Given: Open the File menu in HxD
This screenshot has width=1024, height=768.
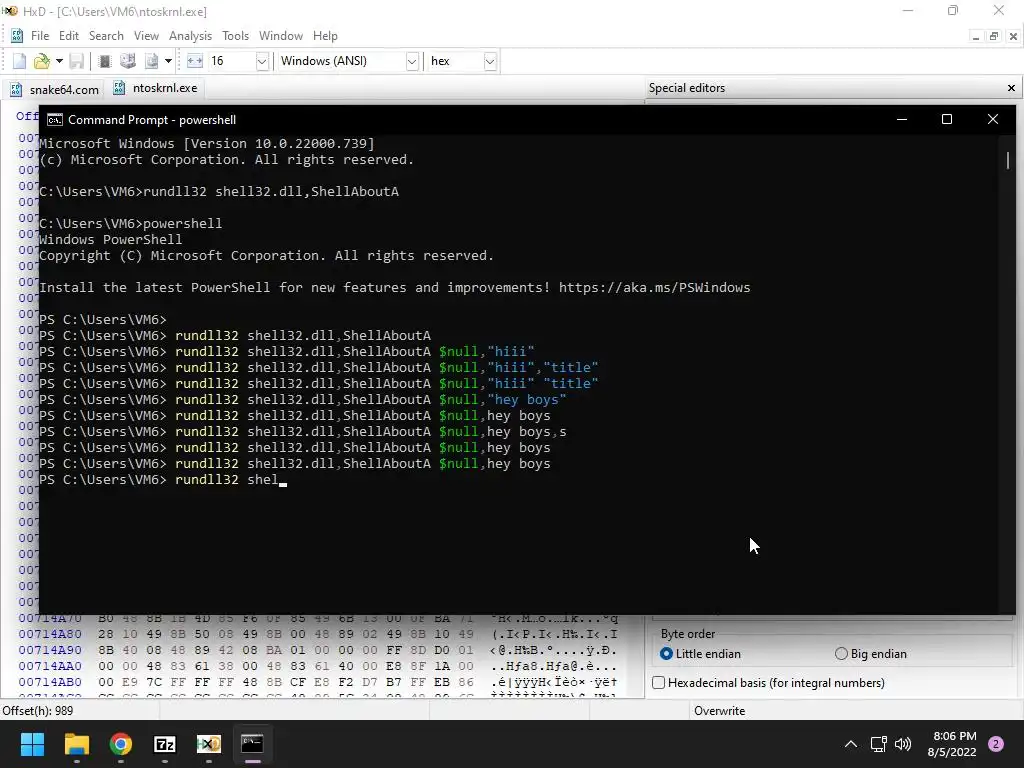Looking at the screenshot, I should coord(40,36).
